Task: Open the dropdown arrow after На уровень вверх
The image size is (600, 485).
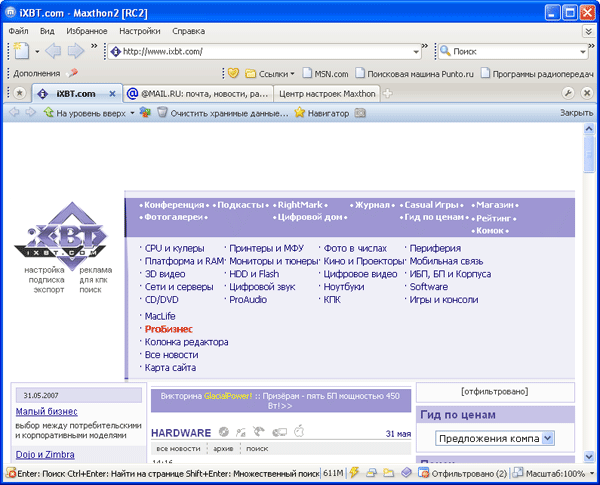Action: pyautogui.click(x=132, y=113)
